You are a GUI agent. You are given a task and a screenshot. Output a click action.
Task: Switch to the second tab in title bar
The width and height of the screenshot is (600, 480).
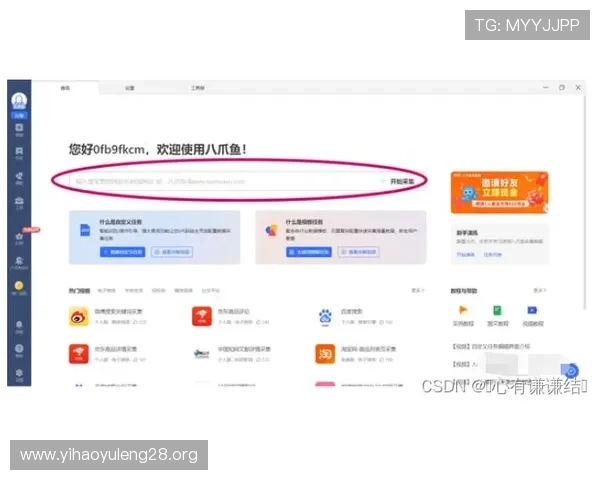[x=130, y=88]
